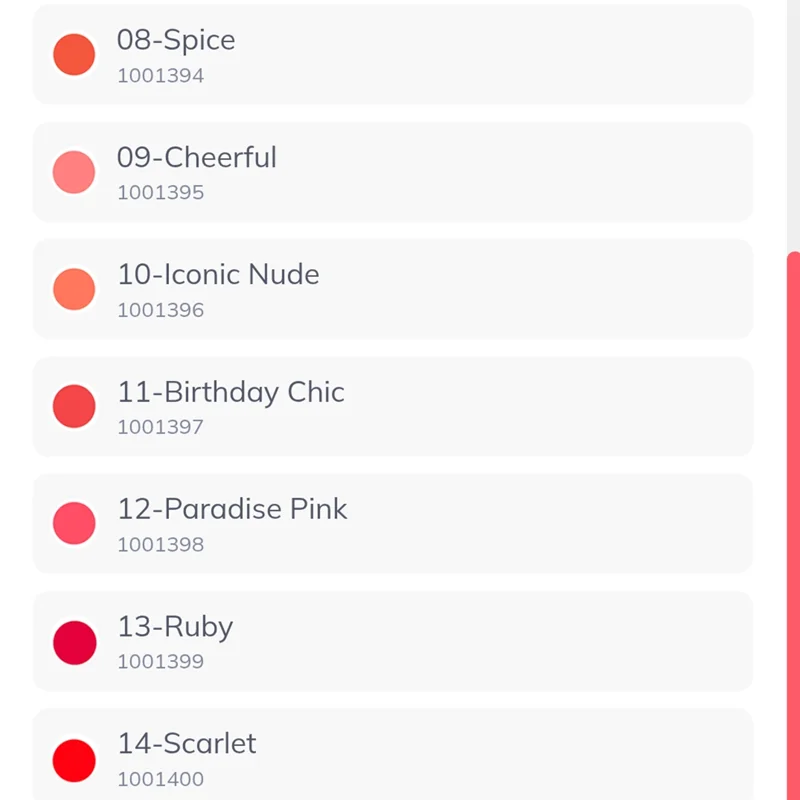
Task: Click the 13-Ruby color swatch
Action: point(74,642)
